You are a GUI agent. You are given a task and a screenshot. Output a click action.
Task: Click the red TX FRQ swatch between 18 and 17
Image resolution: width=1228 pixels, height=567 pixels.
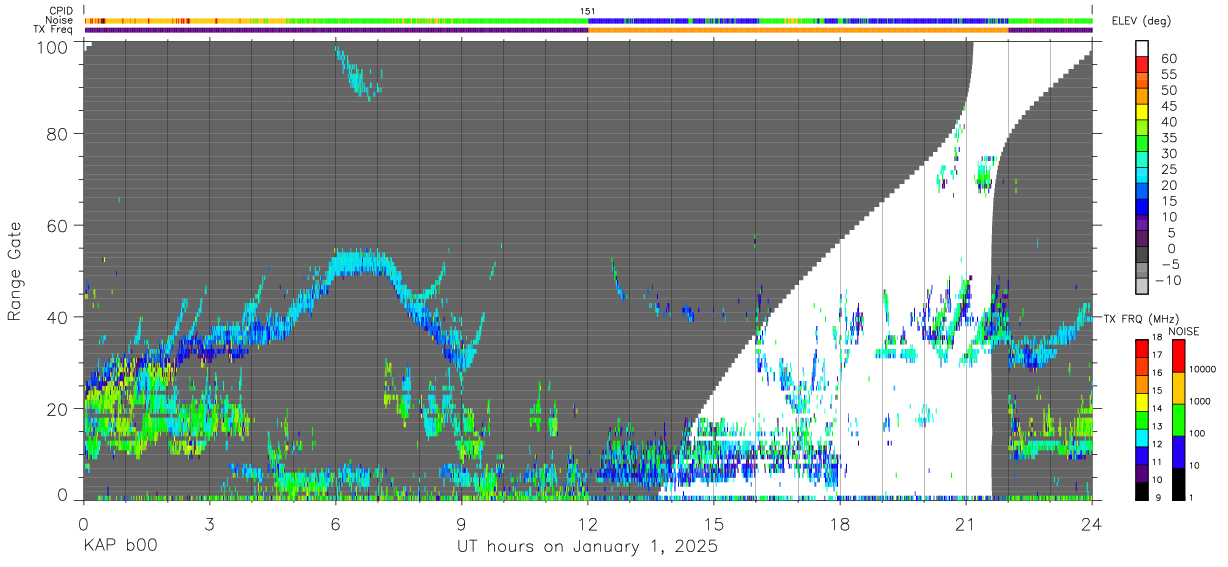(1142, 346)
